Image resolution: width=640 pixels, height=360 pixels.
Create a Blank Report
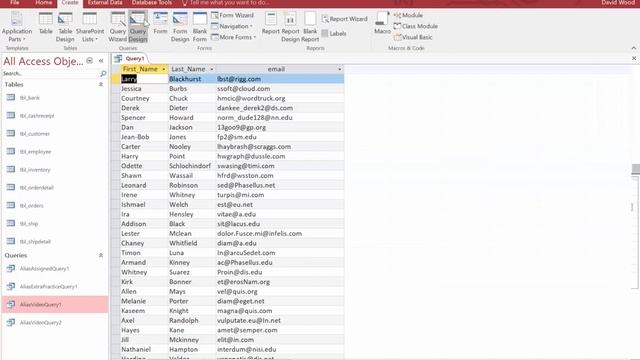tap(310, 27)
